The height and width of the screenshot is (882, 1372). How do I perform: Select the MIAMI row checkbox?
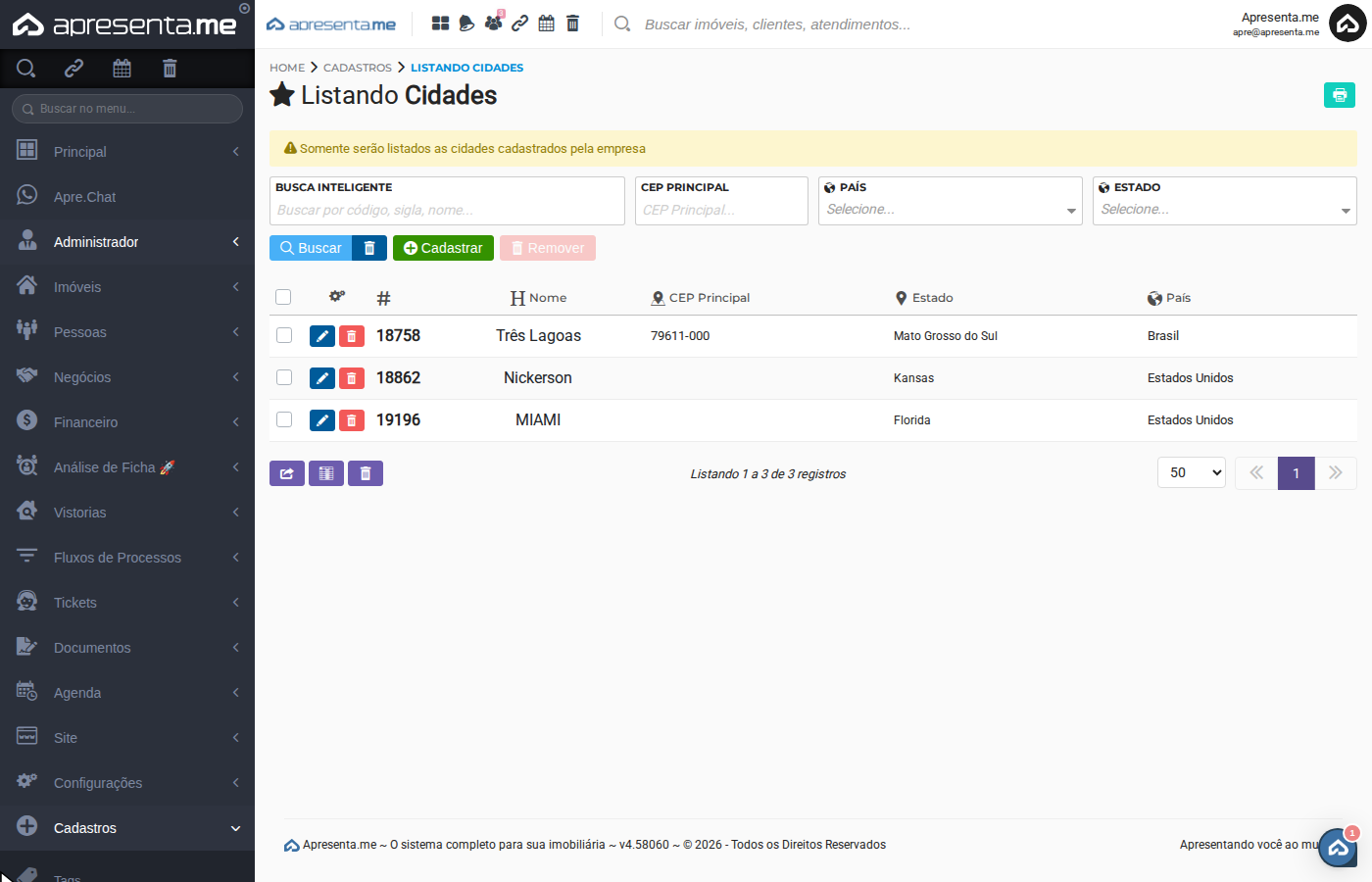tap(284, 419)
